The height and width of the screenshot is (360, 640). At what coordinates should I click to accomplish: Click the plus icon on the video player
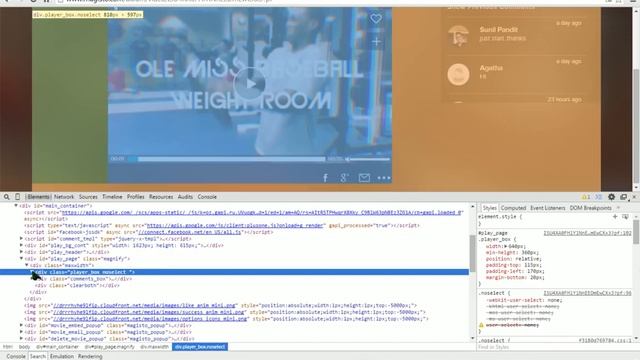click(x=376, y=41)
